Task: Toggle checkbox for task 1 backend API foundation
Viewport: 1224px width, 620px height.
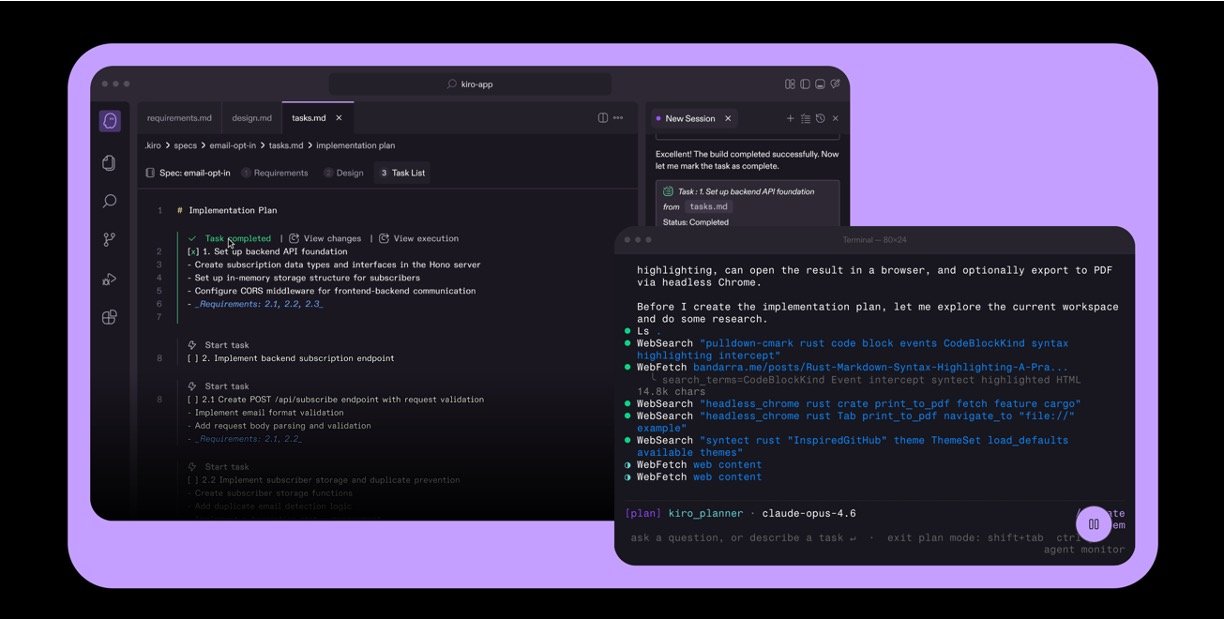Action: pyautogui.click(x=193, y=252)
